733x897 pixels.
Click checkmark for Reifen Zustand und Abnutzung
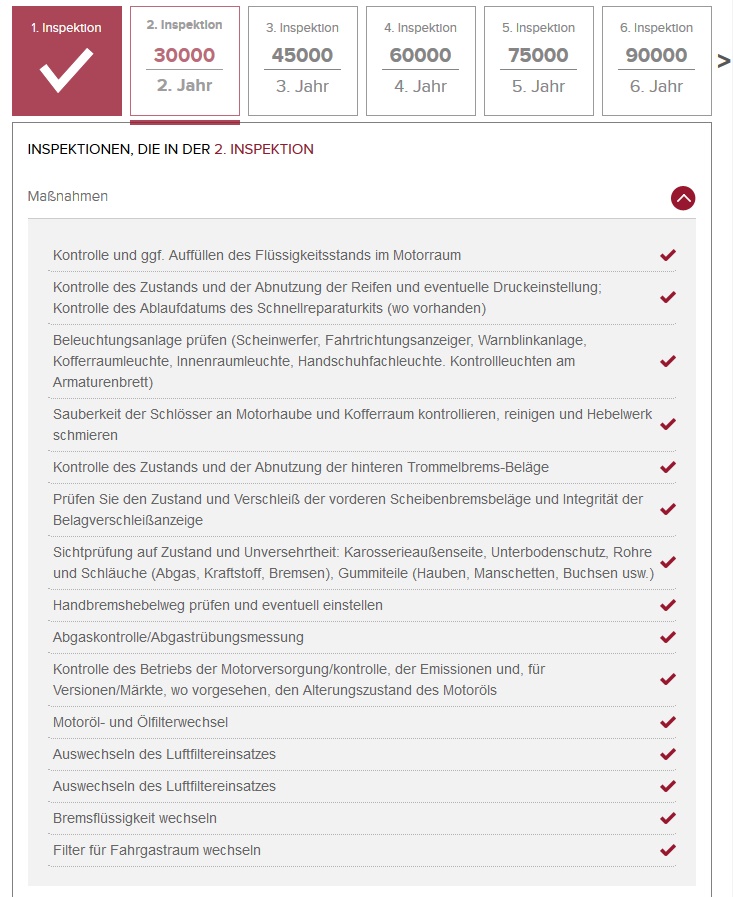[x=668, y=297]
